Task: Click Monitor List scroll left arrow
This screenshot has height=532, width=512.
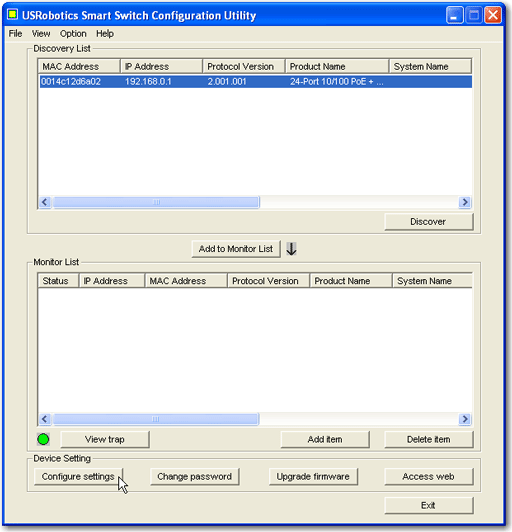Action: click(x=45, y=419)
